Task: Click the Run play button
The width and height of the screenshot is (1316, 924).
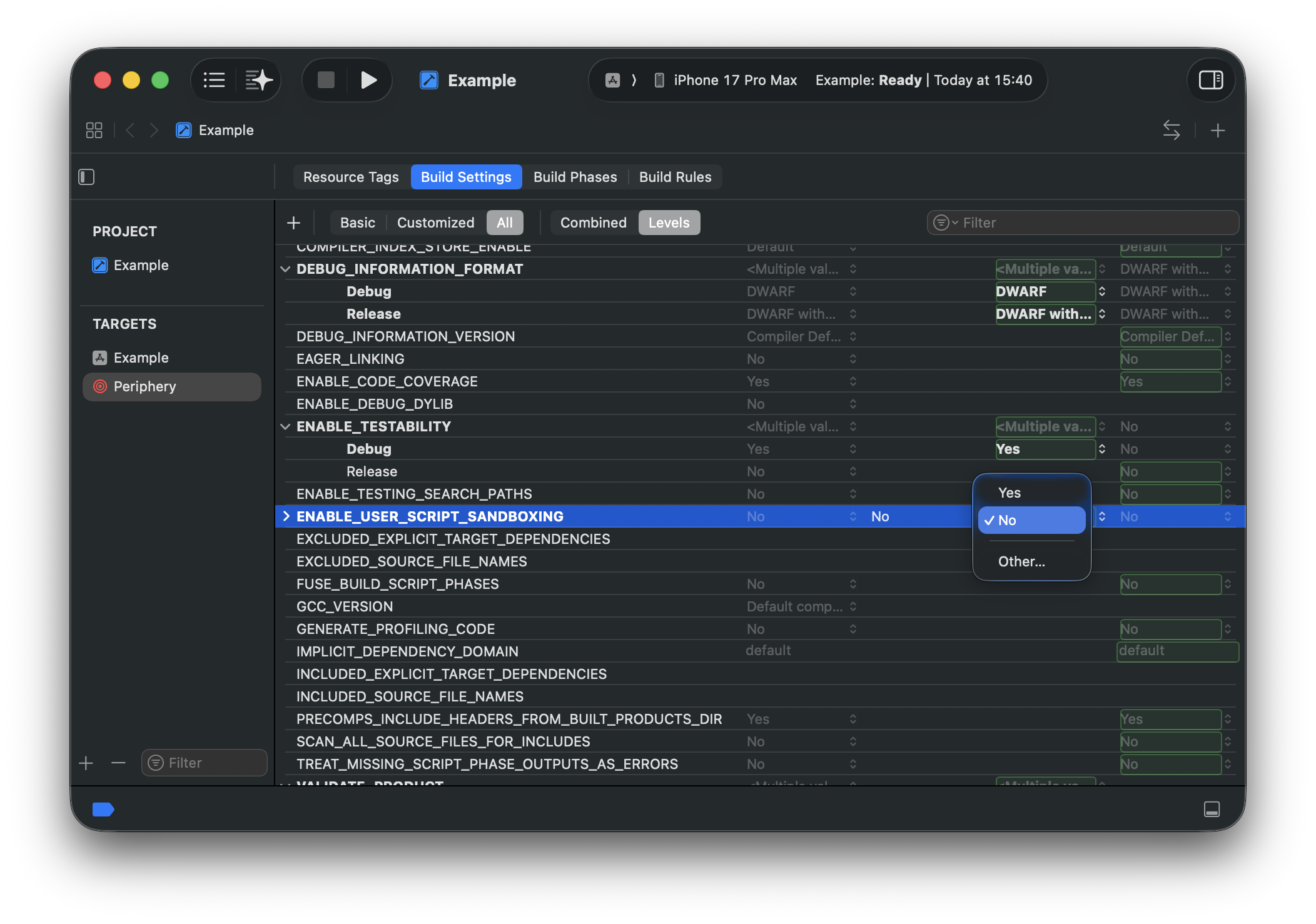Action: [x=368, y=80]
